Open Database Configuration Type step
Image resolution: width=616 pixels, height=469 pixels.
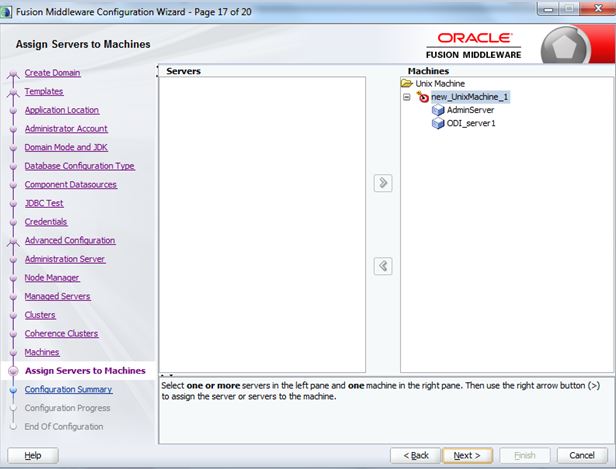(79, 166)
